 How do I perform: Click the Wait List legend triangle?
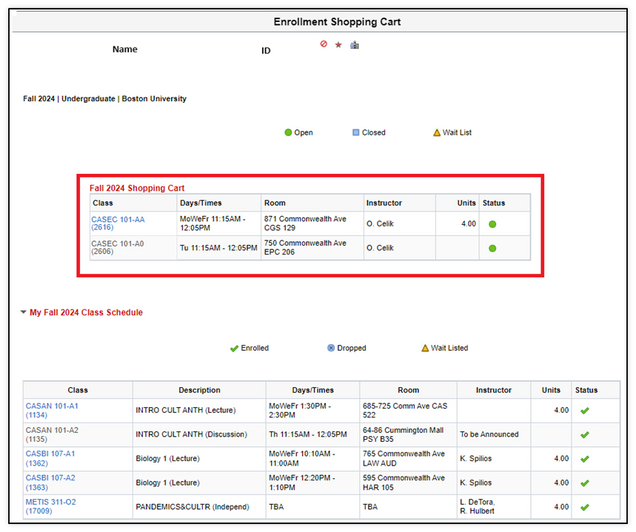click(436, 133)
